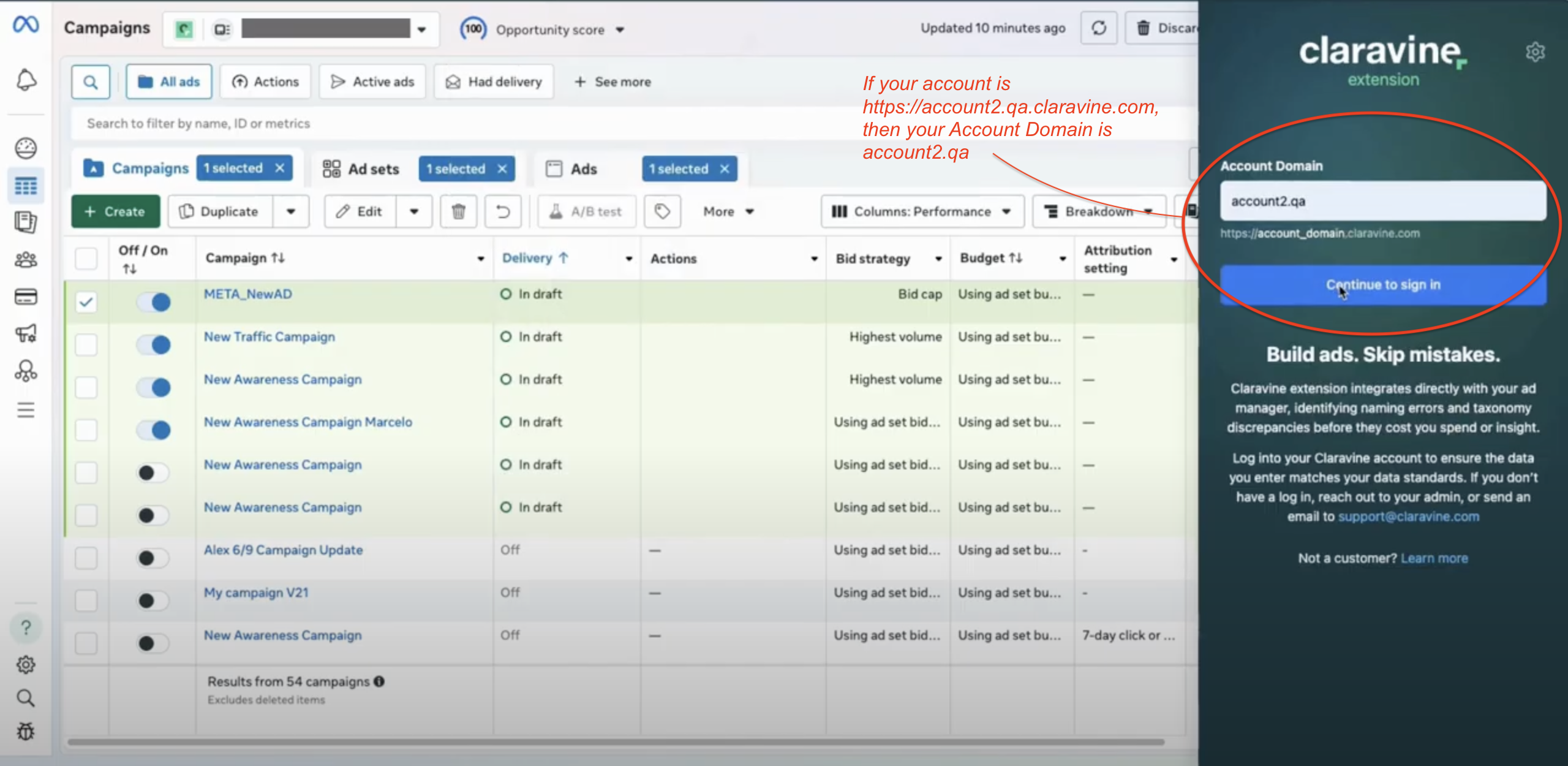Open the support@claravine.com email link
Screen dimensions: 1568x766
[x=1408, y=517]
